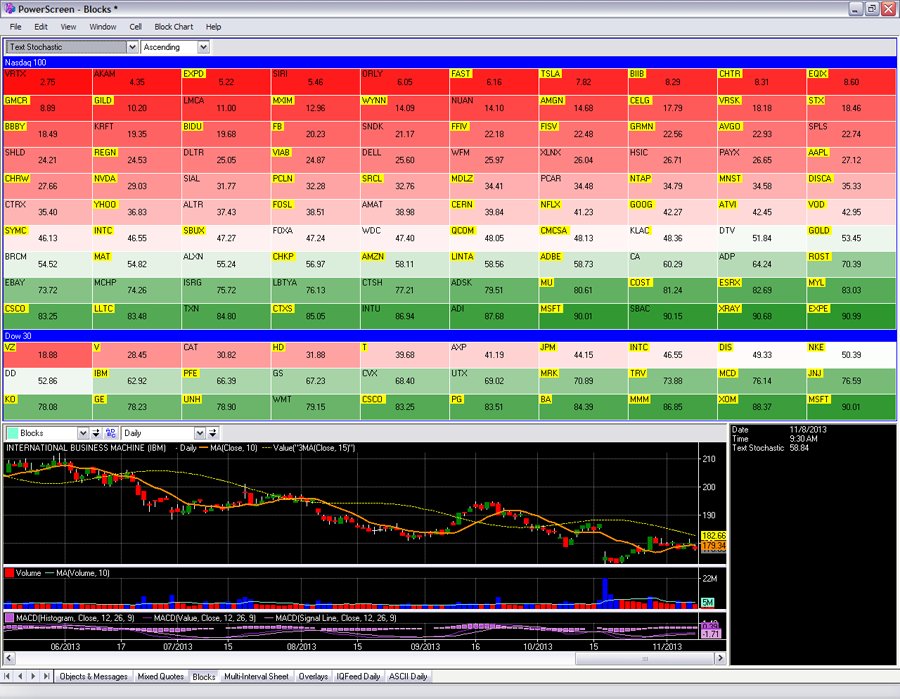Open the Multi-Interval Sheet tab

click(256, 677)
